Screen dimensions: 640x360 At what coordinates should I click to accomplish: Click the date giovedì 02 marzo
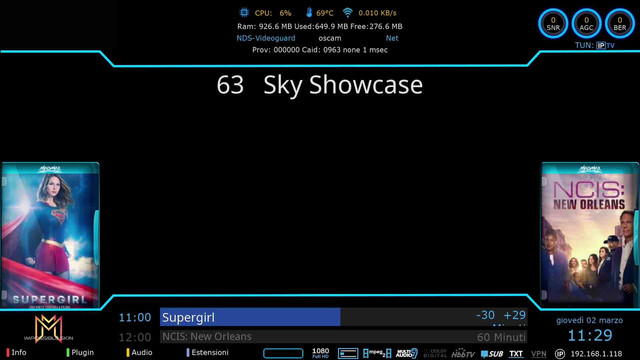click(589, 320)
